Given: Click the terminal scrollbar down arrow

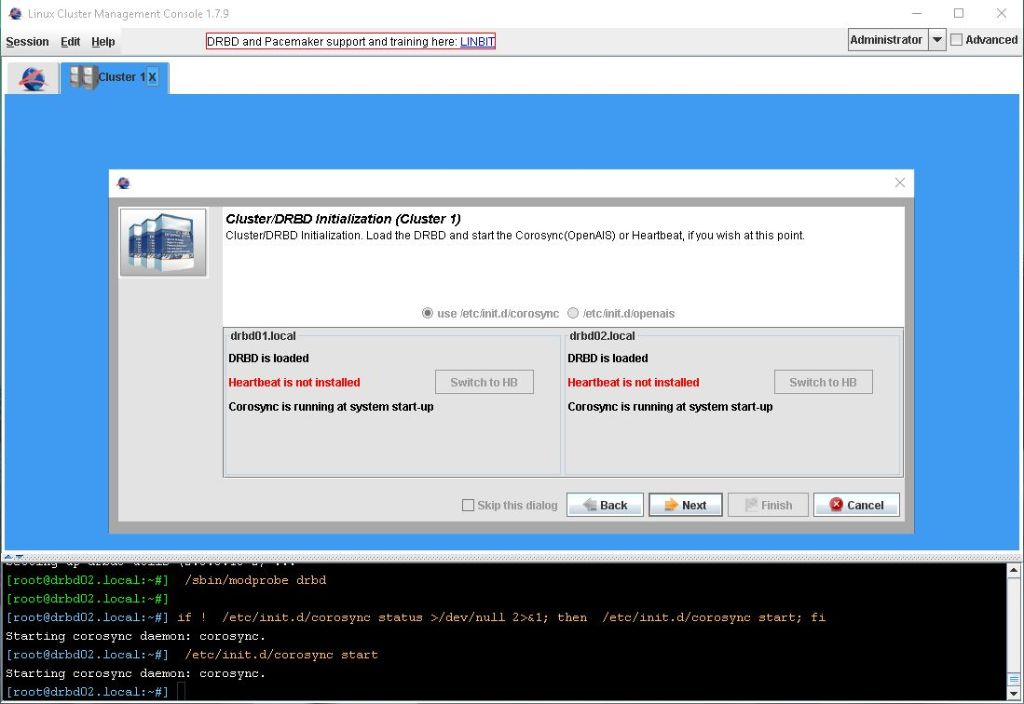Looking at the screenshot, I should tap(1014, 694).
